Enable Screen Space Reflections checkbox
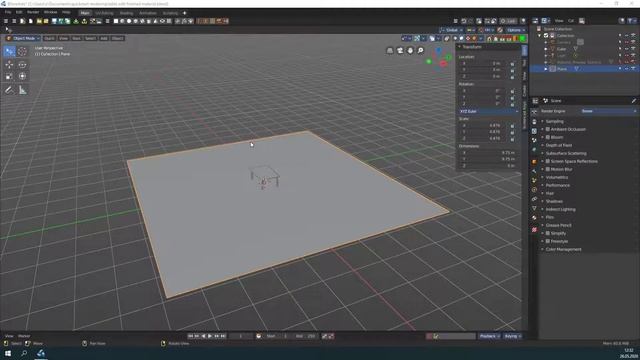 (x=548, y=161)
